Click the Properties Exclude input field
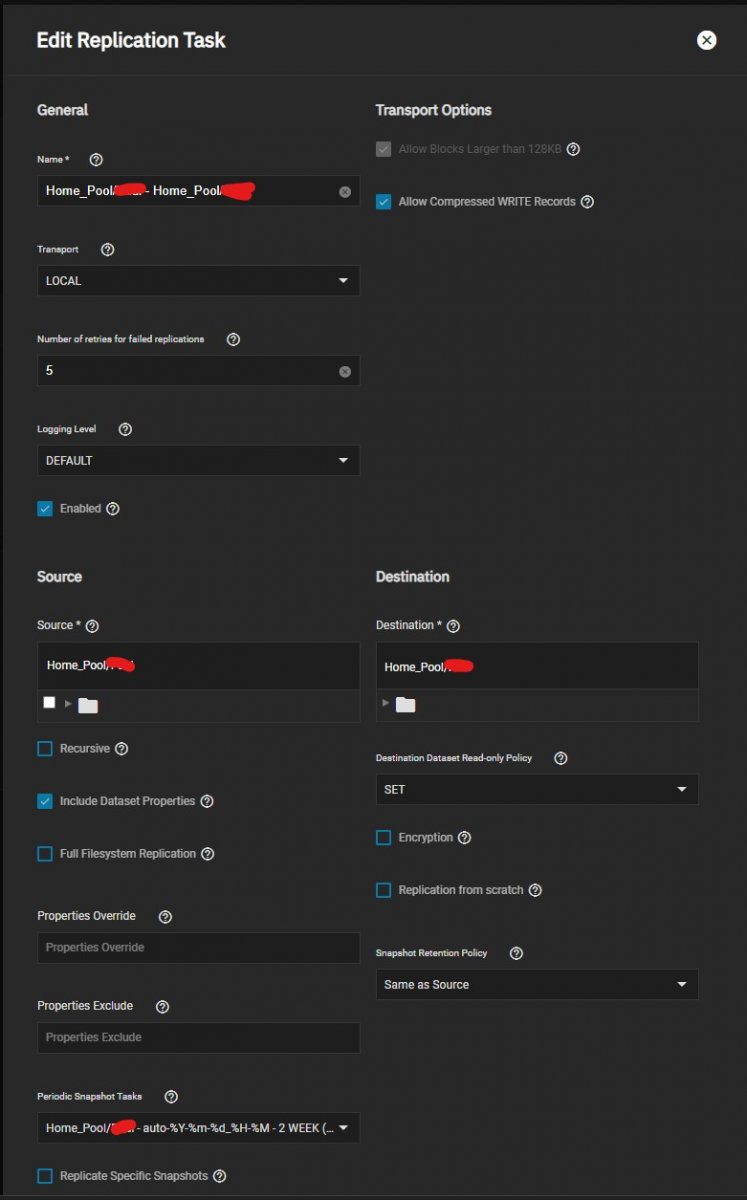747x1200 pixels. point(198,1038)
